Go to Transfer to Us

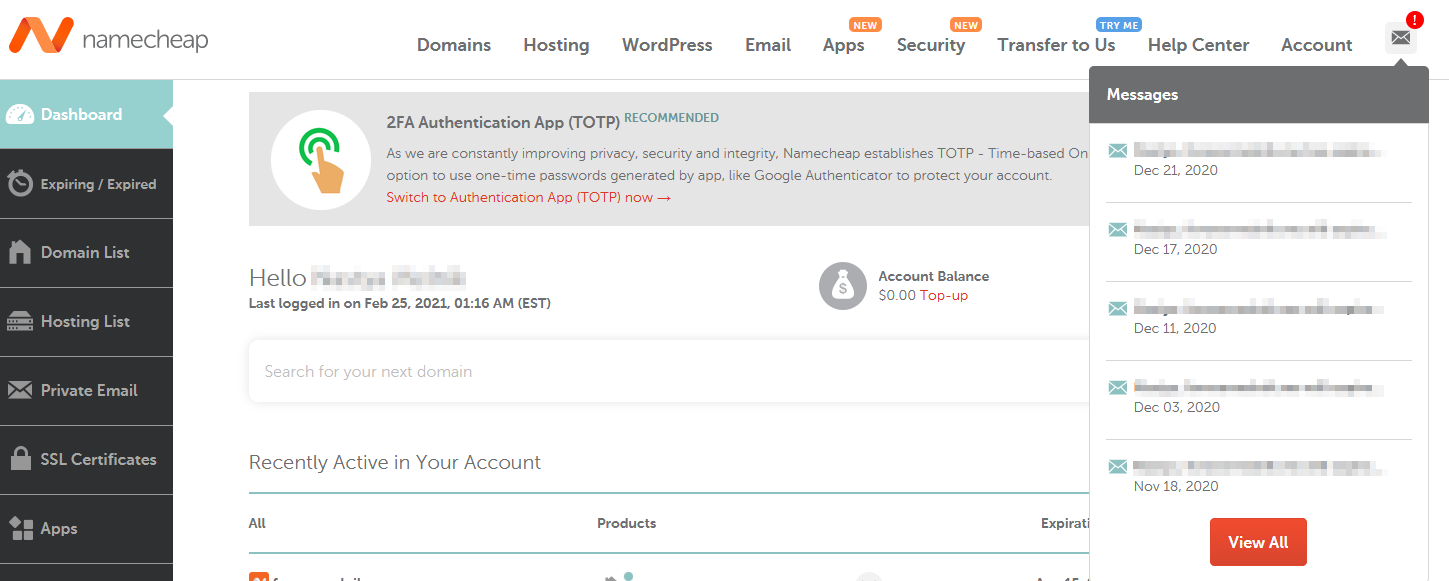coord(1056,45)
